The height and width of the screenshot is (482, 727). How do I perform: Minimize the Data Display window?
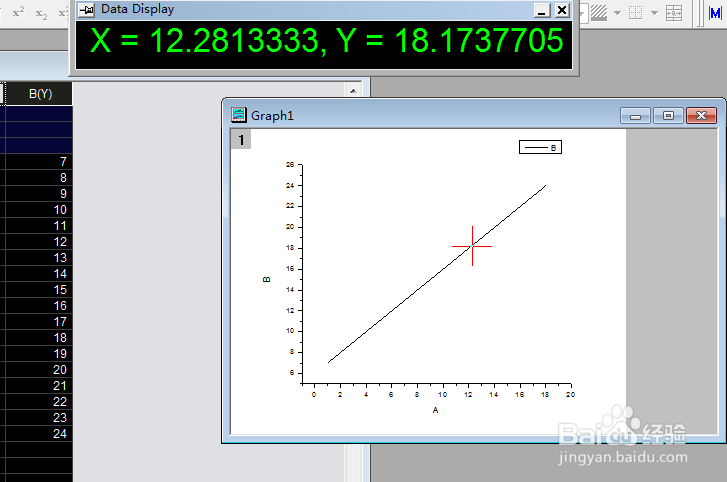point(542,10)
